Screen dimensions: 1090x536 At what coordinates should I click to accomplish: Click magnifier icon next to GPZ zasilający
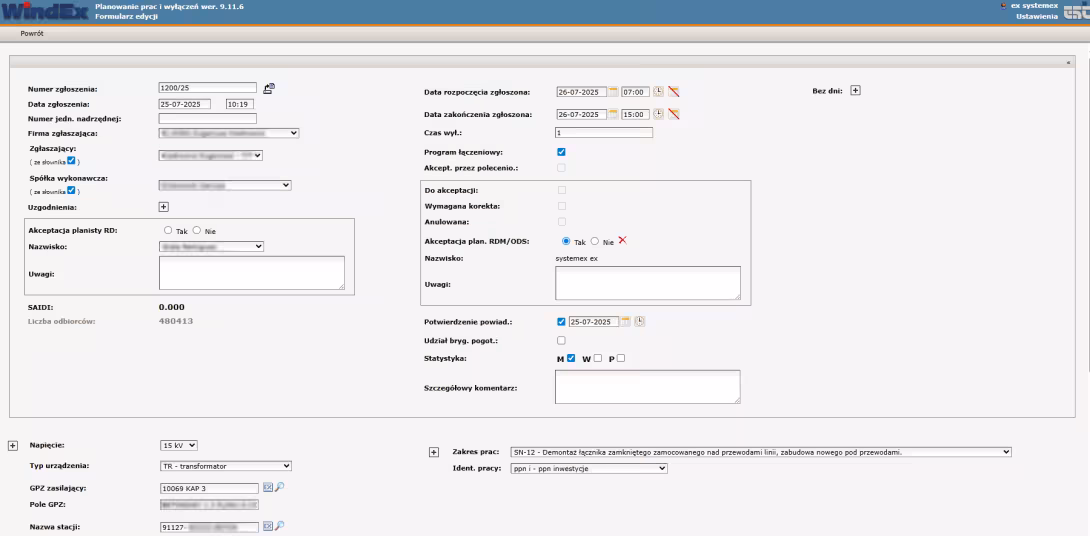280,486
